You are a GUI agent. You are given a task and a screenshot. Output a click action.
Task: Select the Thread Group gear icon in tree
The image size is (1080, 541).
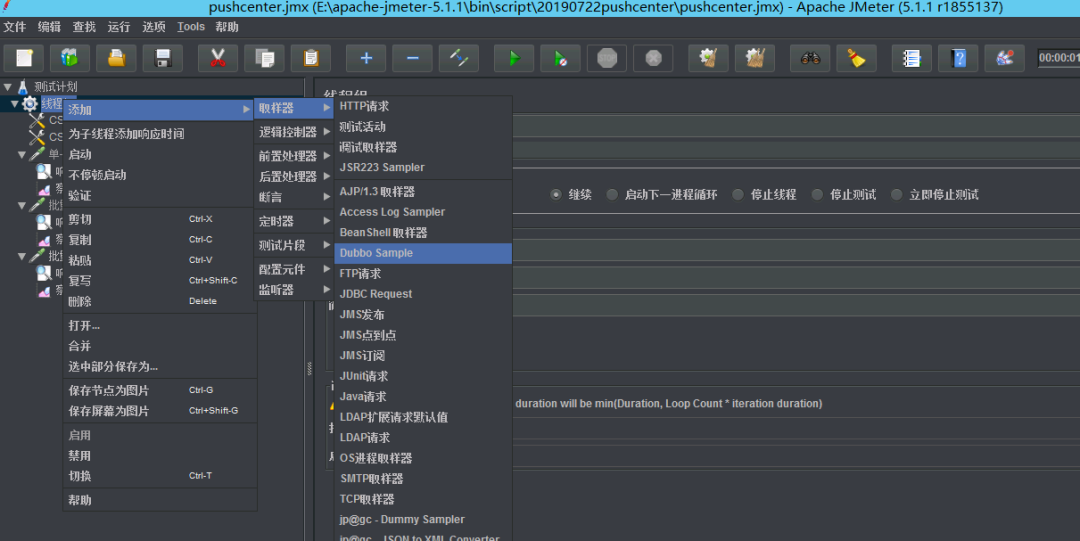[x=30, y=104]
